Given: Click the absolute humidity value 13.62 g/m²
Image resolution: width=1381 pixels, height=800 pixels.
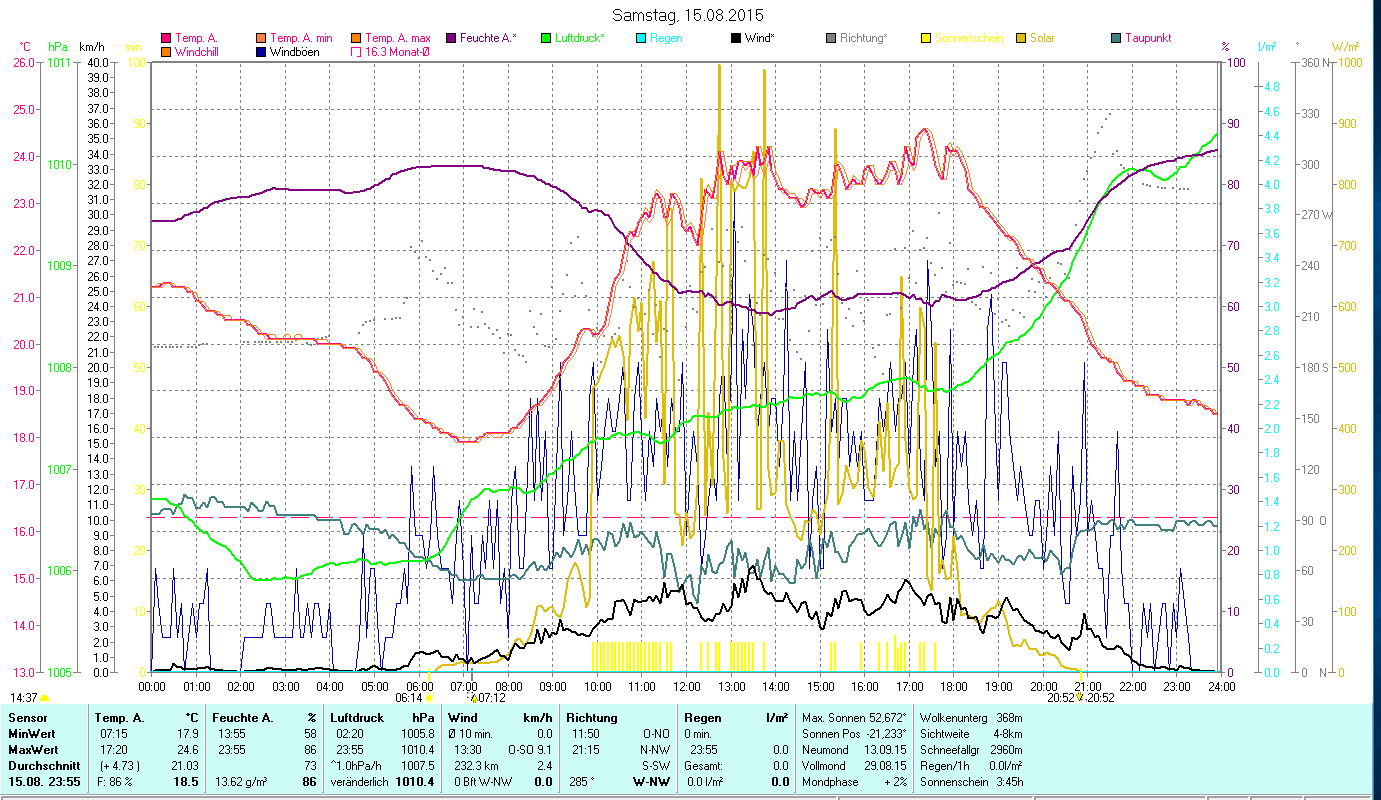Looking at the screenshot, I should point(243,782).
